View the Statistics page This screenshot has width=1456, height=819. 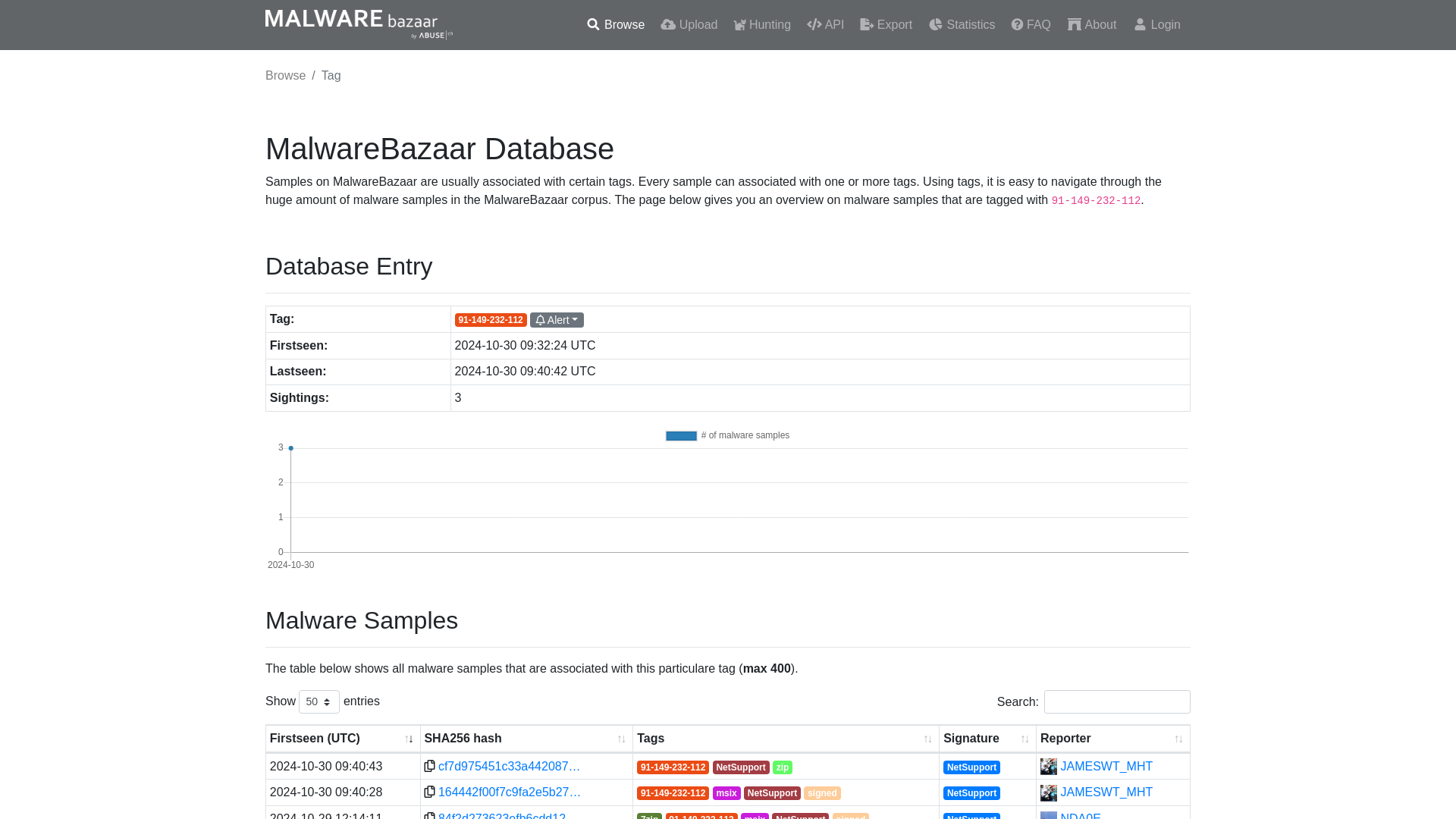pos(962,25)
